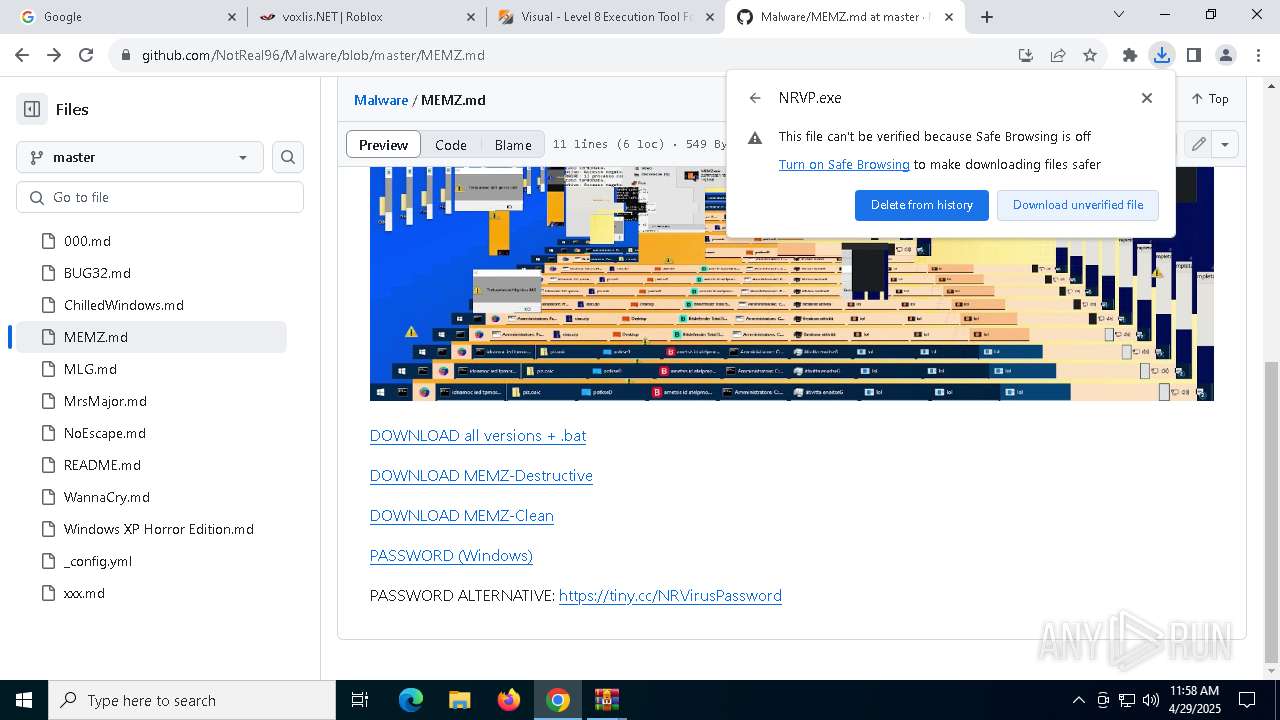
Task: Open Turn on Safe Browsing link
Action: (844, 164)
